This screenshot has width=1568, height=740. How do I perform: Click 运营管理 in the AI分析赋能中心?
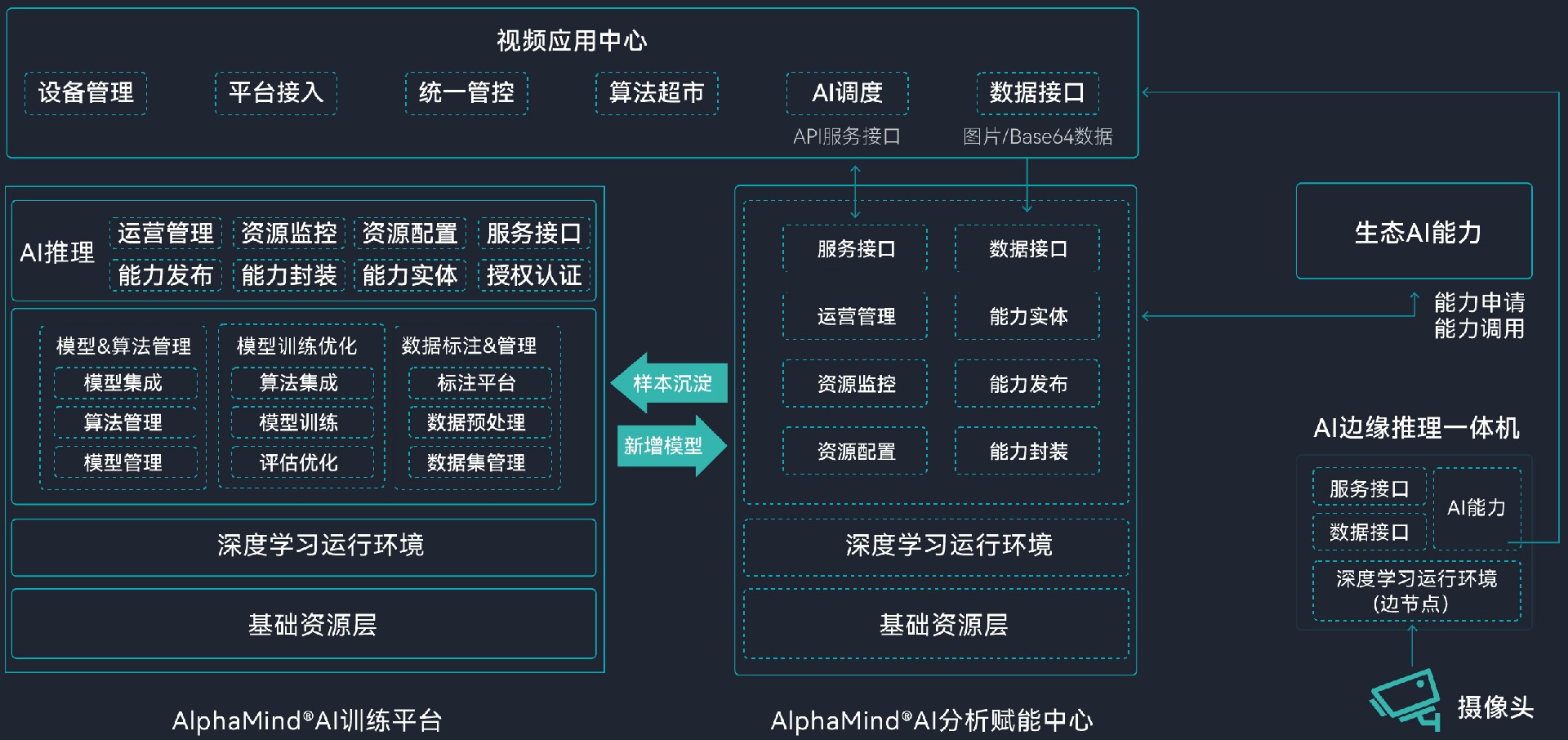pos(855,316)
